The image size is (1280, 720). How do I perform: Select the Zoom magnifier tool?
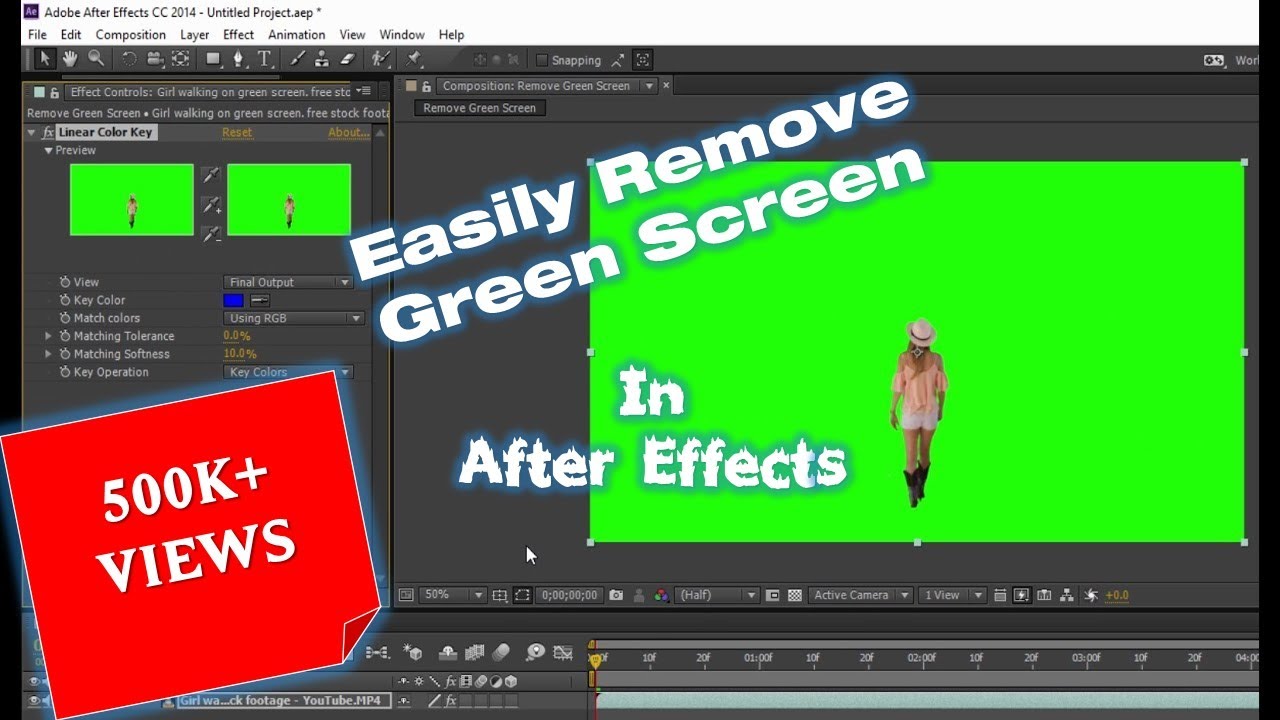coord(96,59)
